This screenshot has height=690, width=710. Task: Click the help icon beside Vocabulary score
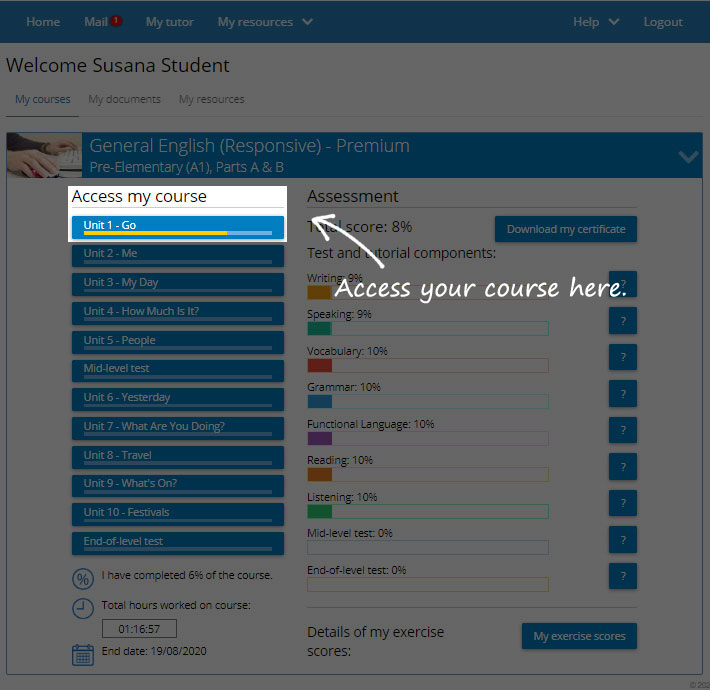(622, 357)
